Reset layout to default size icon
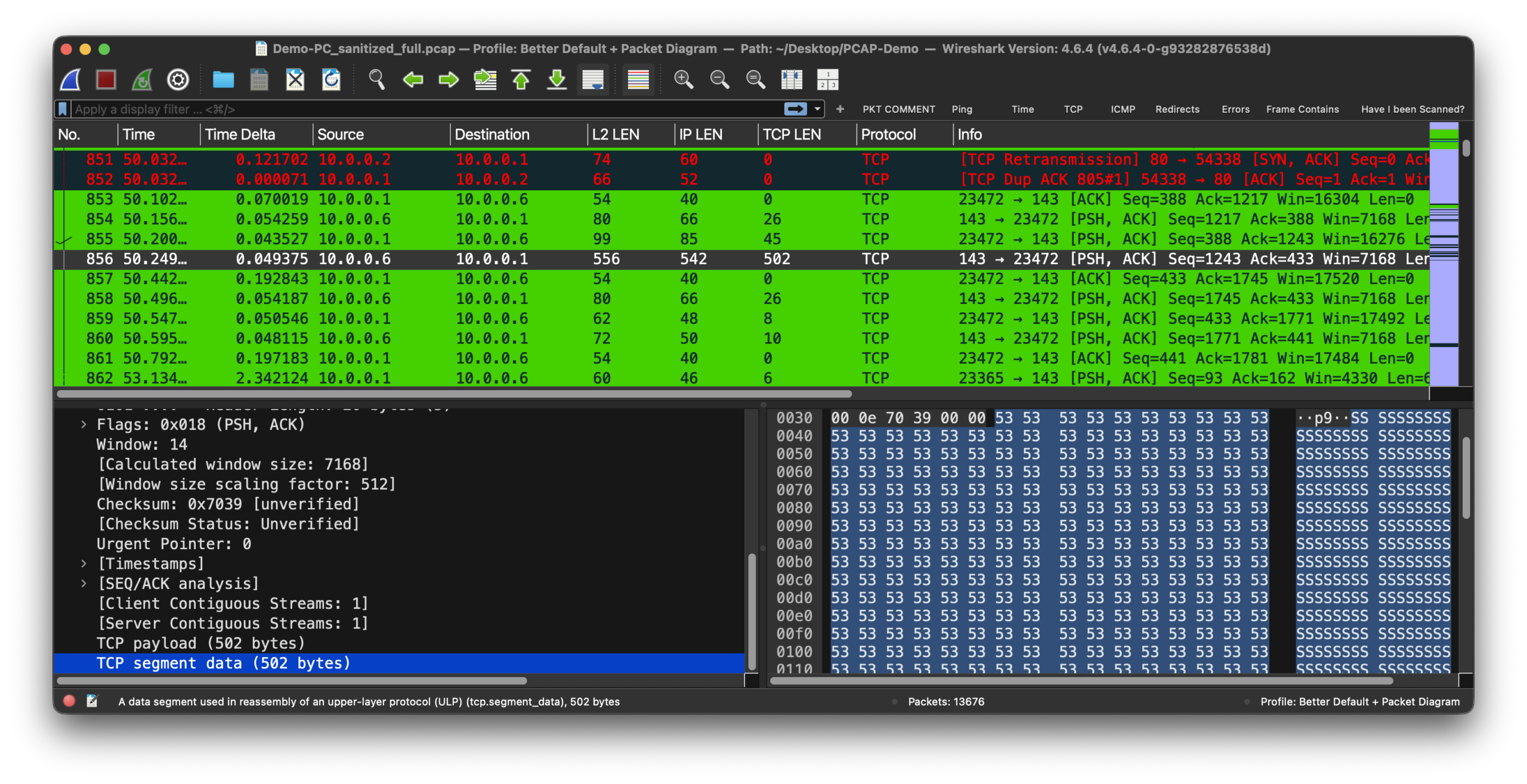1527x784 pixels. pos(792,79)
